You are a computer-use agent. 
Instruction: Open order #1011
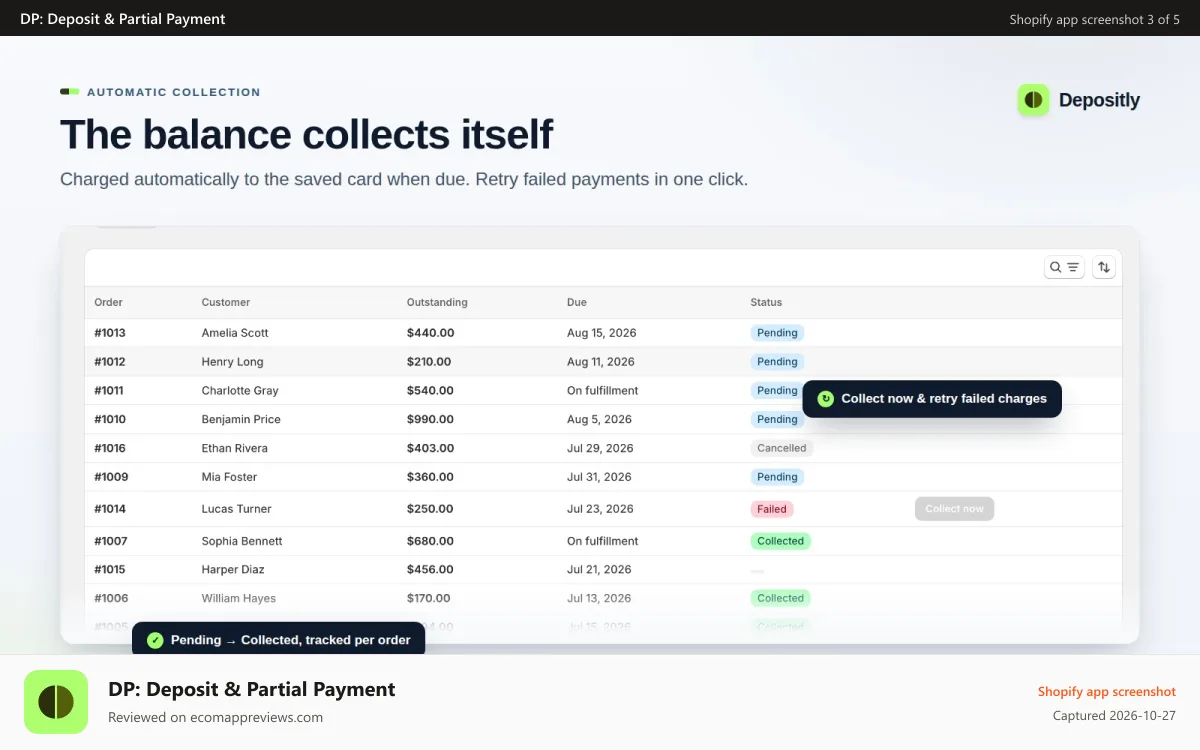(x=109, y=391)
